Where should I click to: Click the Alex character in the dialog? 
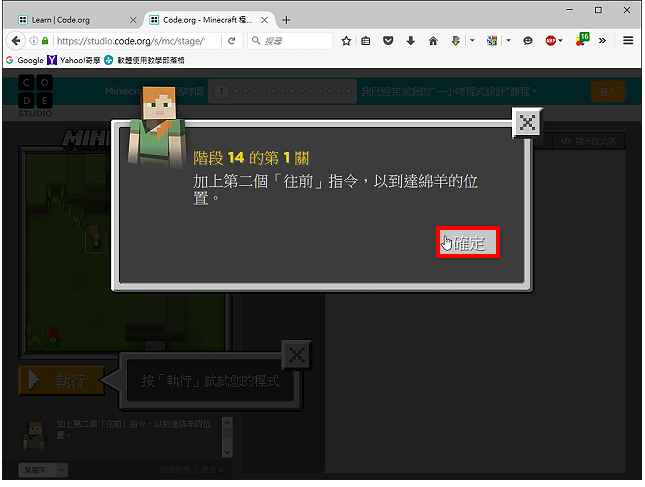tap(157, 128)
